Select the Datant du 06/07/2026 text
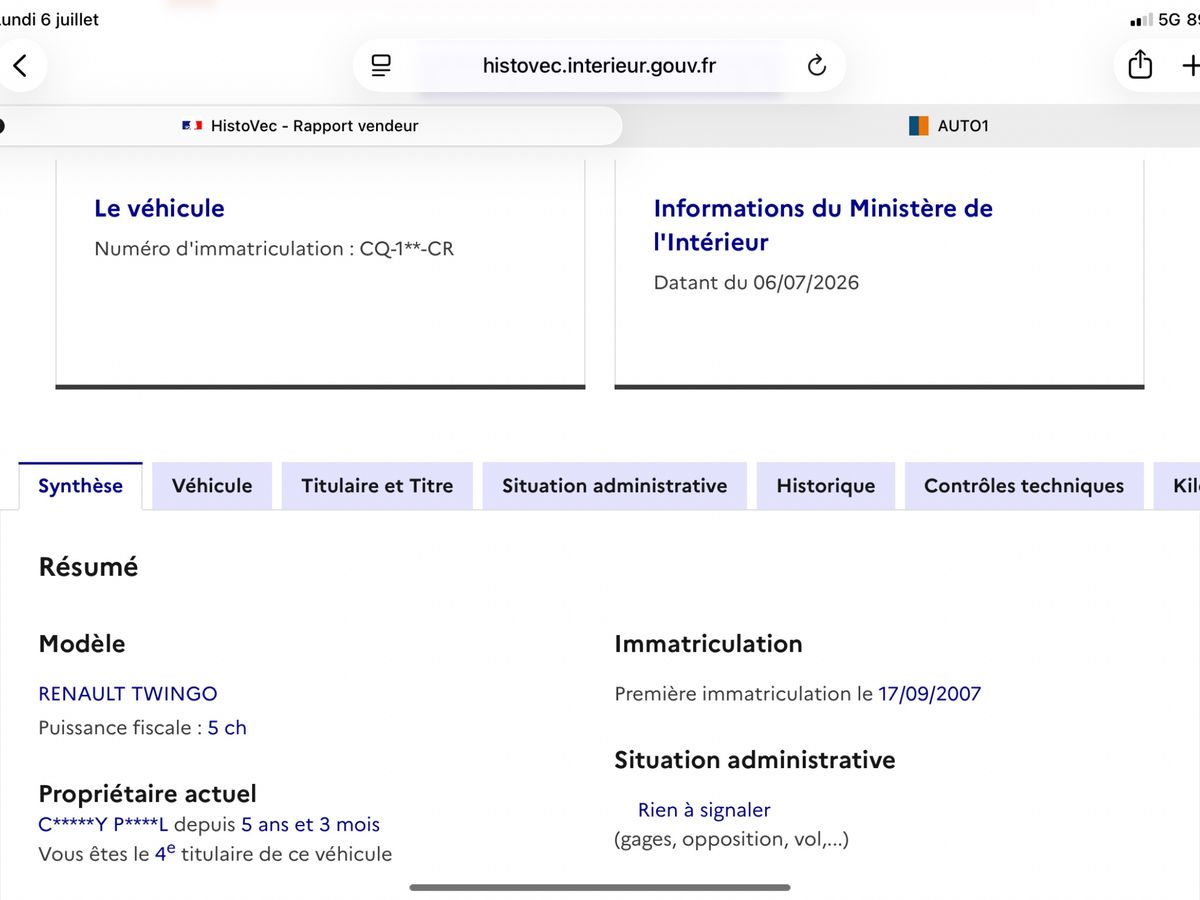 pos(756,282)
